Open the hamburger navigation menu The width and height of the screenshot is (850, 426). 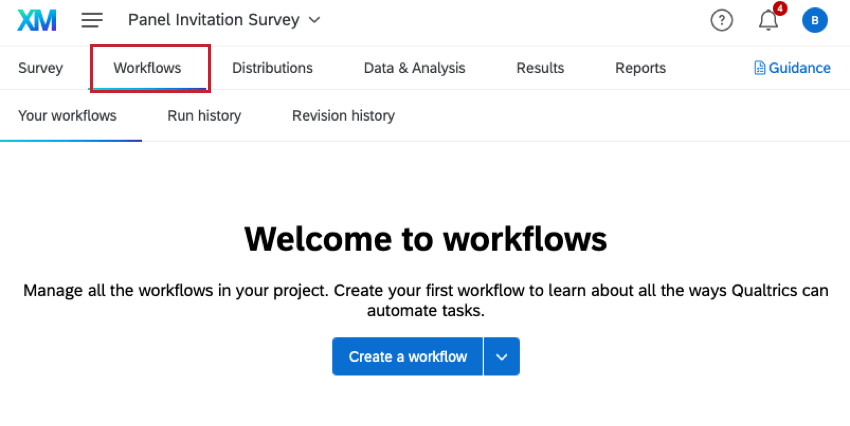pyautogui.click(x=92, y=20)
